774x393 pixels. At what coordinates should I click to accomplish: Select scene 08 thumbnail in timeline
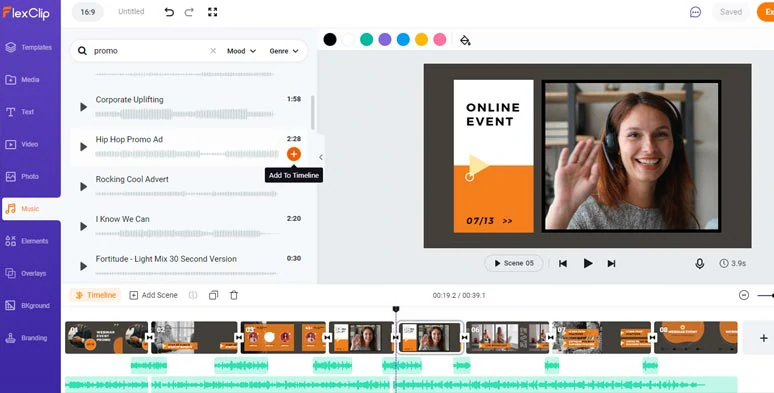[696, 337]
